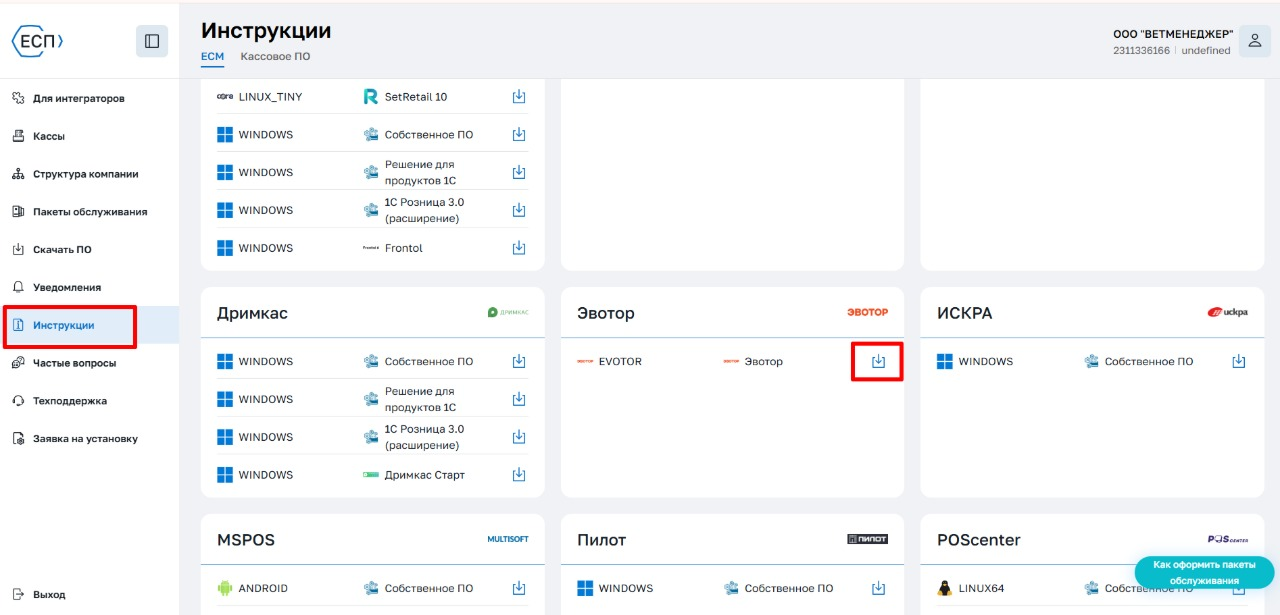Download Решение для продуктов 1С in Дримкас card
1280x615 pixels.
(519, 399)
